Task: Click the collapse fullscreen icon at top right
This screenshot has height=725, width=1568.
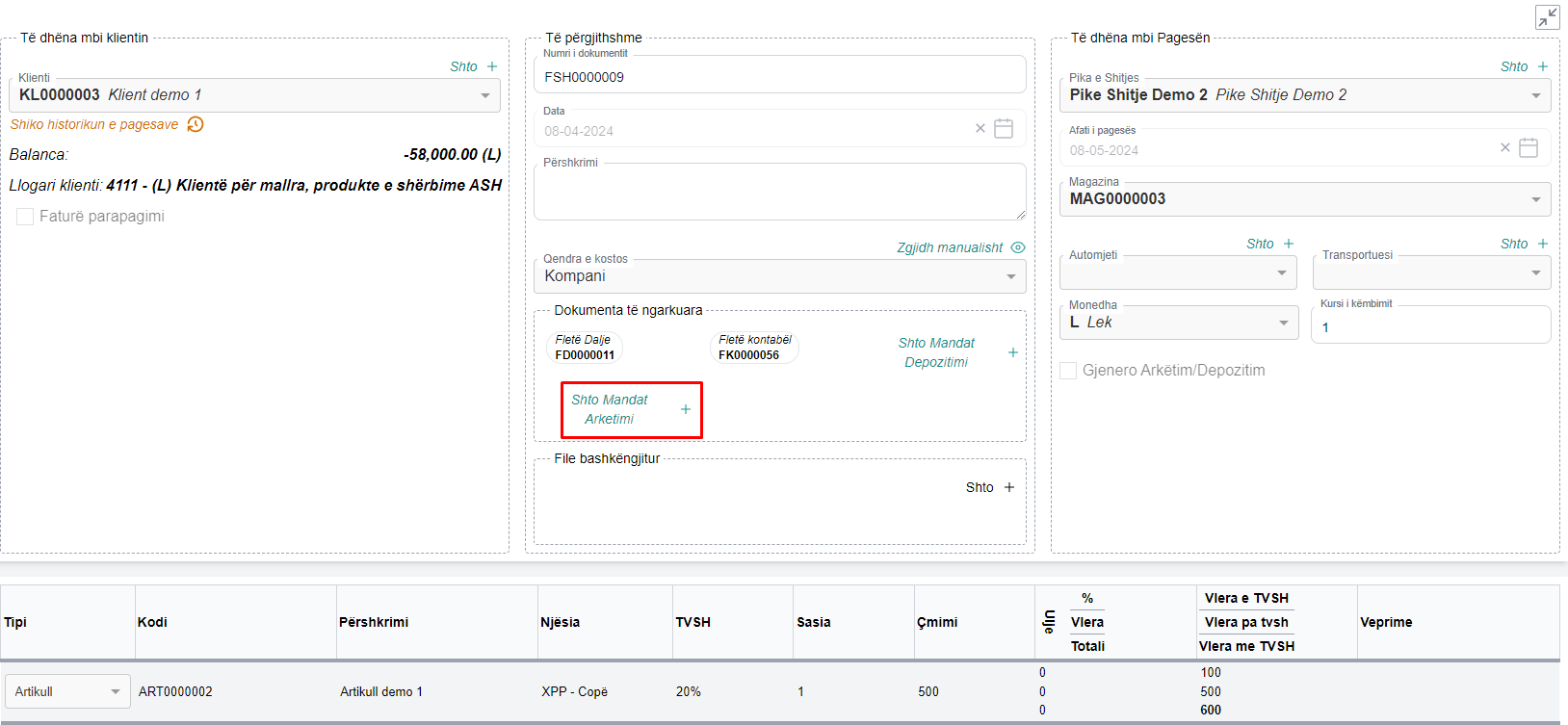Action: click(x=1547, y=17)
